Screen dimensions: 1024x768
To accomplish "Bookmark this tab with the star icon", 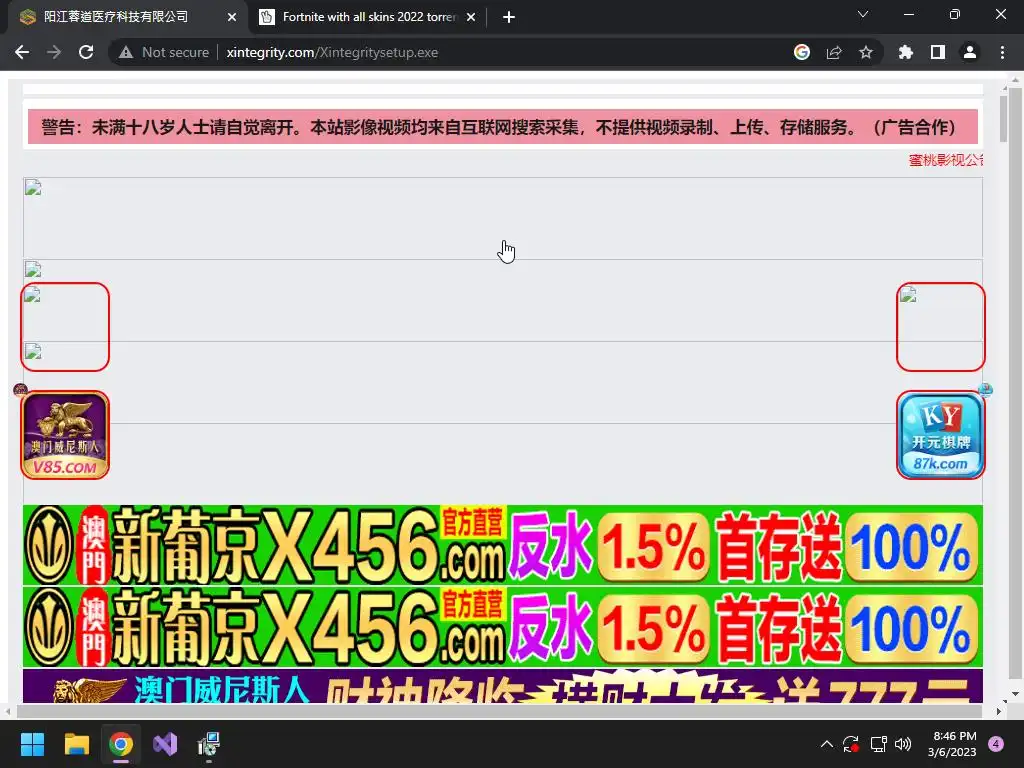I will pos(866,52).
